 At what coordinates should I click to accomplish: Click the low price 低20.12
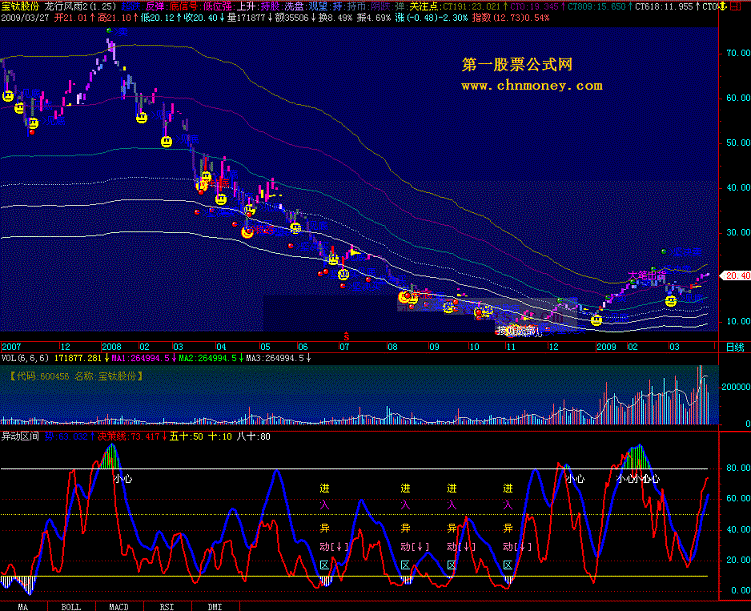coord(158,18)
